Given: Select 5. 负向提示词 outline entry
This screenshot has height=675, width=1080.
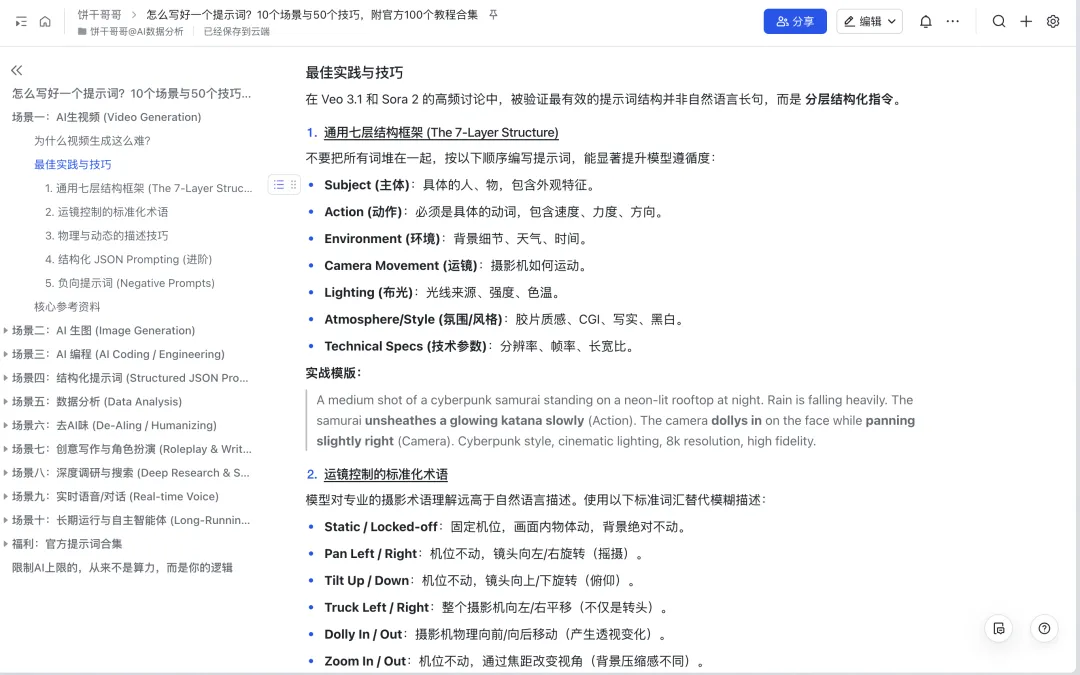Looking at the screenshot, I should tap(129, 283).
